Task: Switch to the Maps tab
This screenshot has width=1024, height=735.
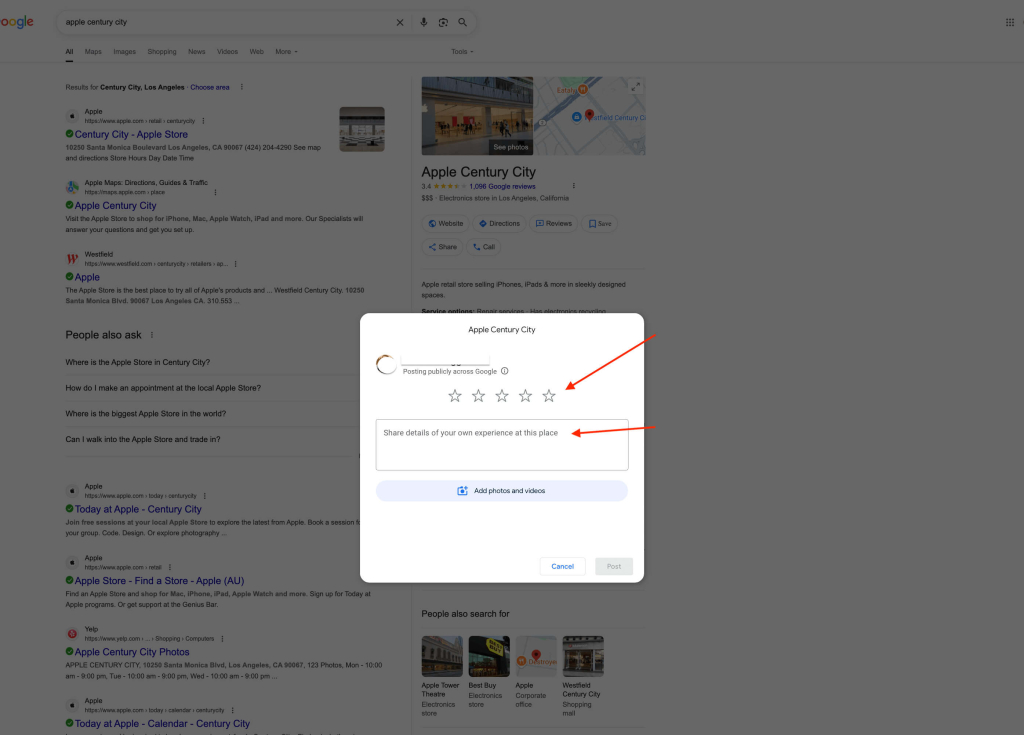Action: tap(93, 52)
